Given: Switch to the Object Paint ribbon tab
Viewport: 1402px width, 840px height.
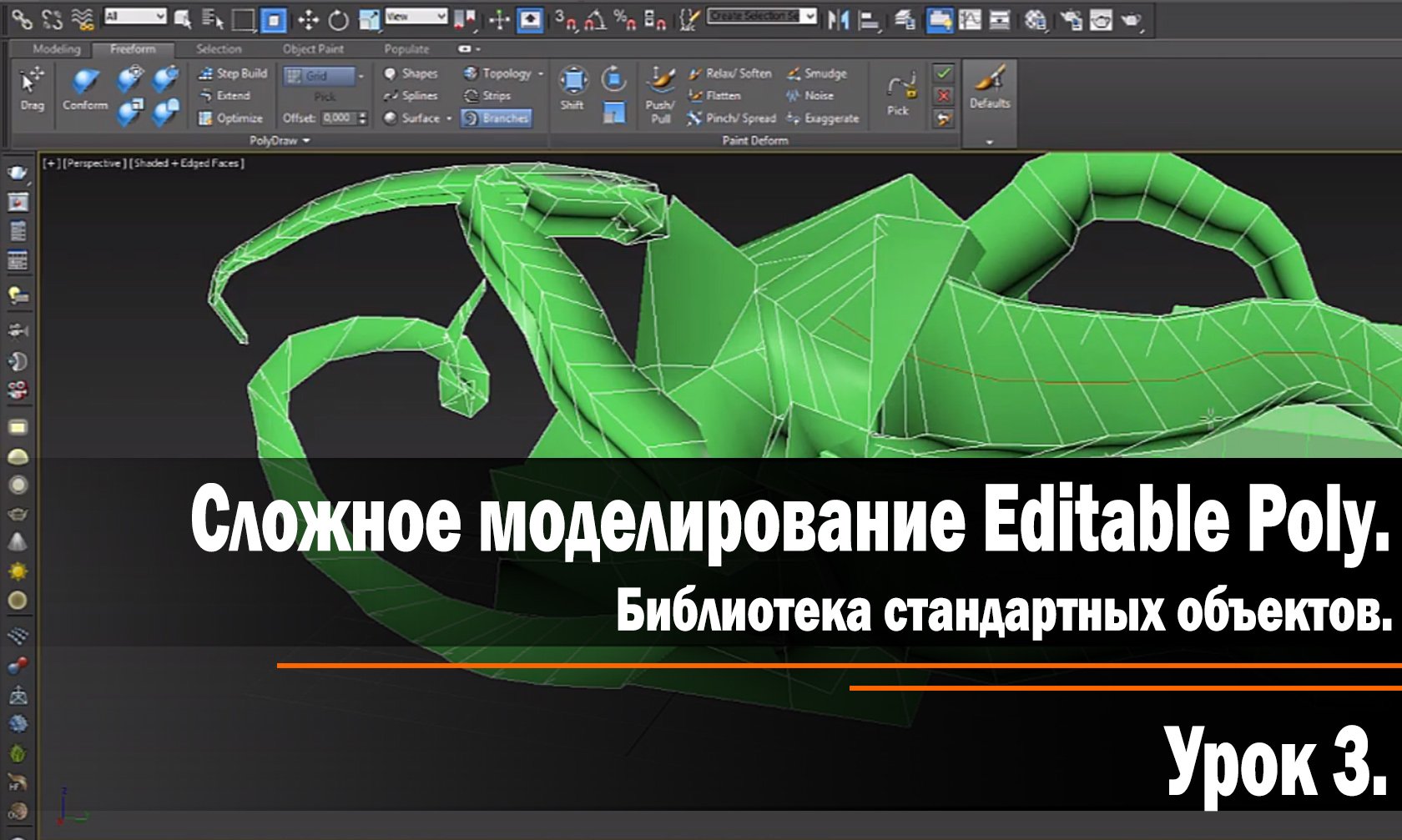Looking at the screenshot, I should (x=313, y=50).
